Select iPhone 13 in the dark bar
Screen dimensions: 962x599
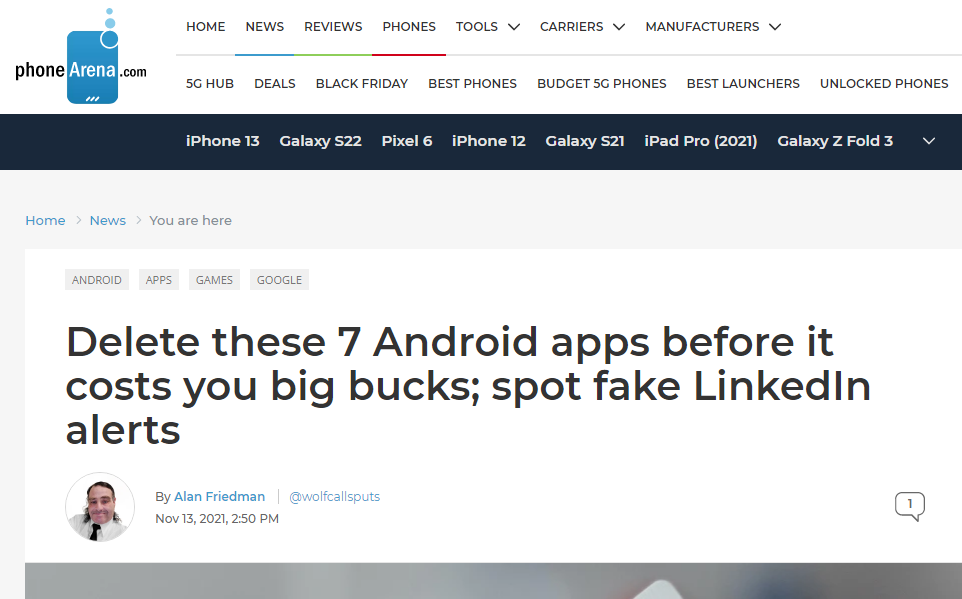click(223, 141)
